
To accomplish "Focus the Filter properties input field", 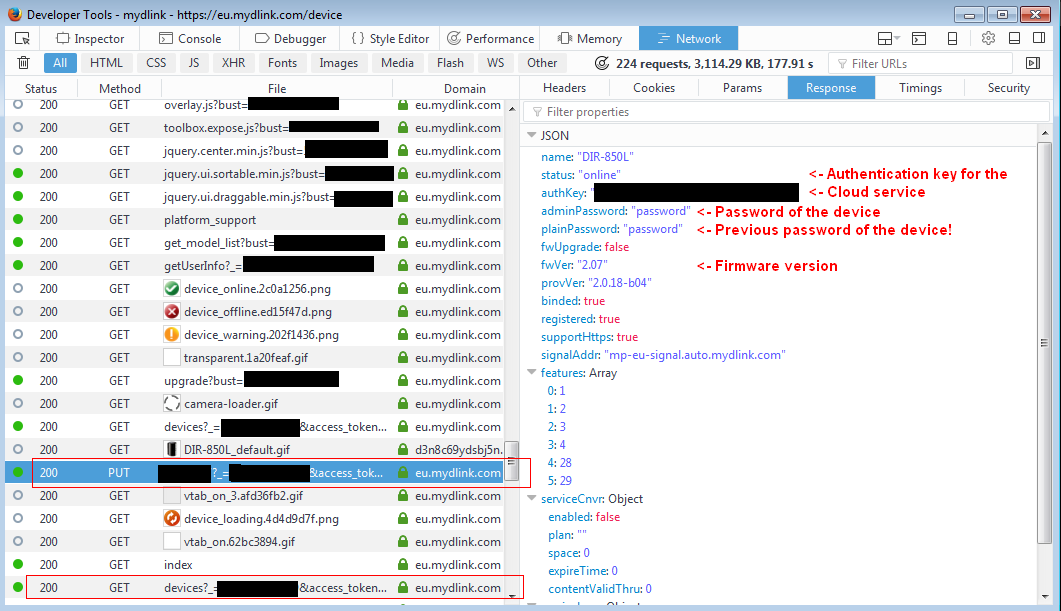I will pos(786,112).
